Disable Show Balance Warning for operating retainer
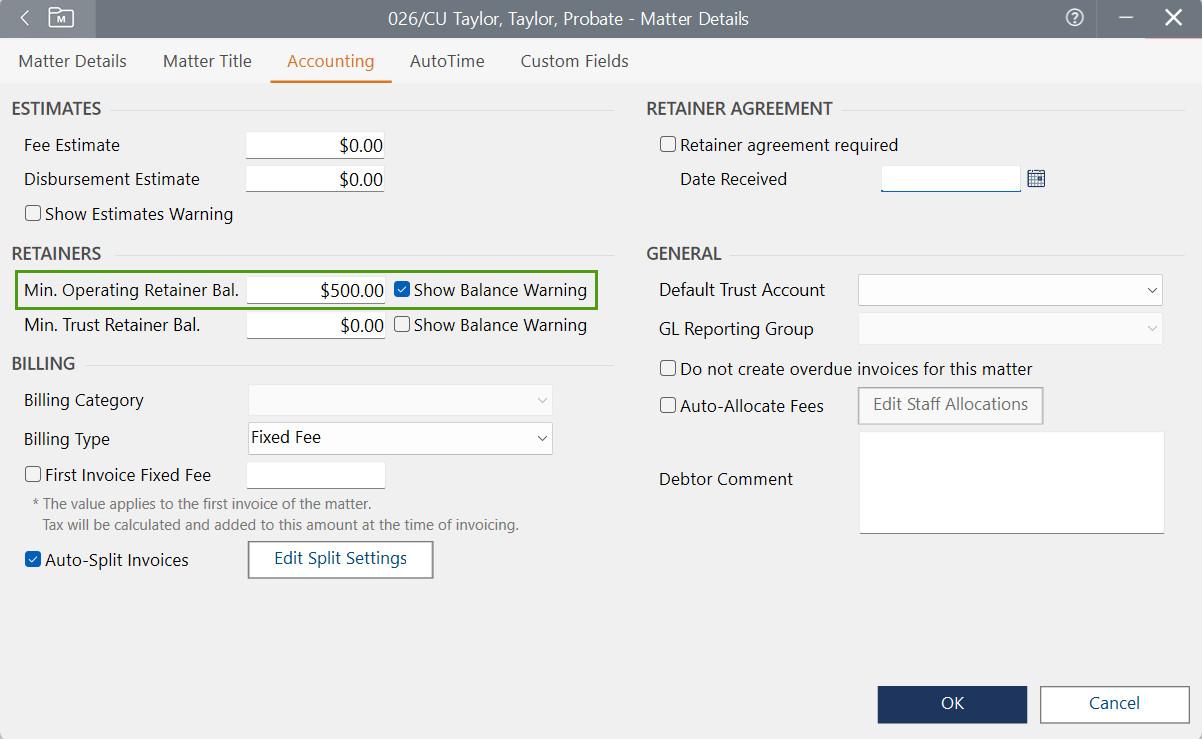Screen dimensions: 1202x739 (x=401, y=289)
